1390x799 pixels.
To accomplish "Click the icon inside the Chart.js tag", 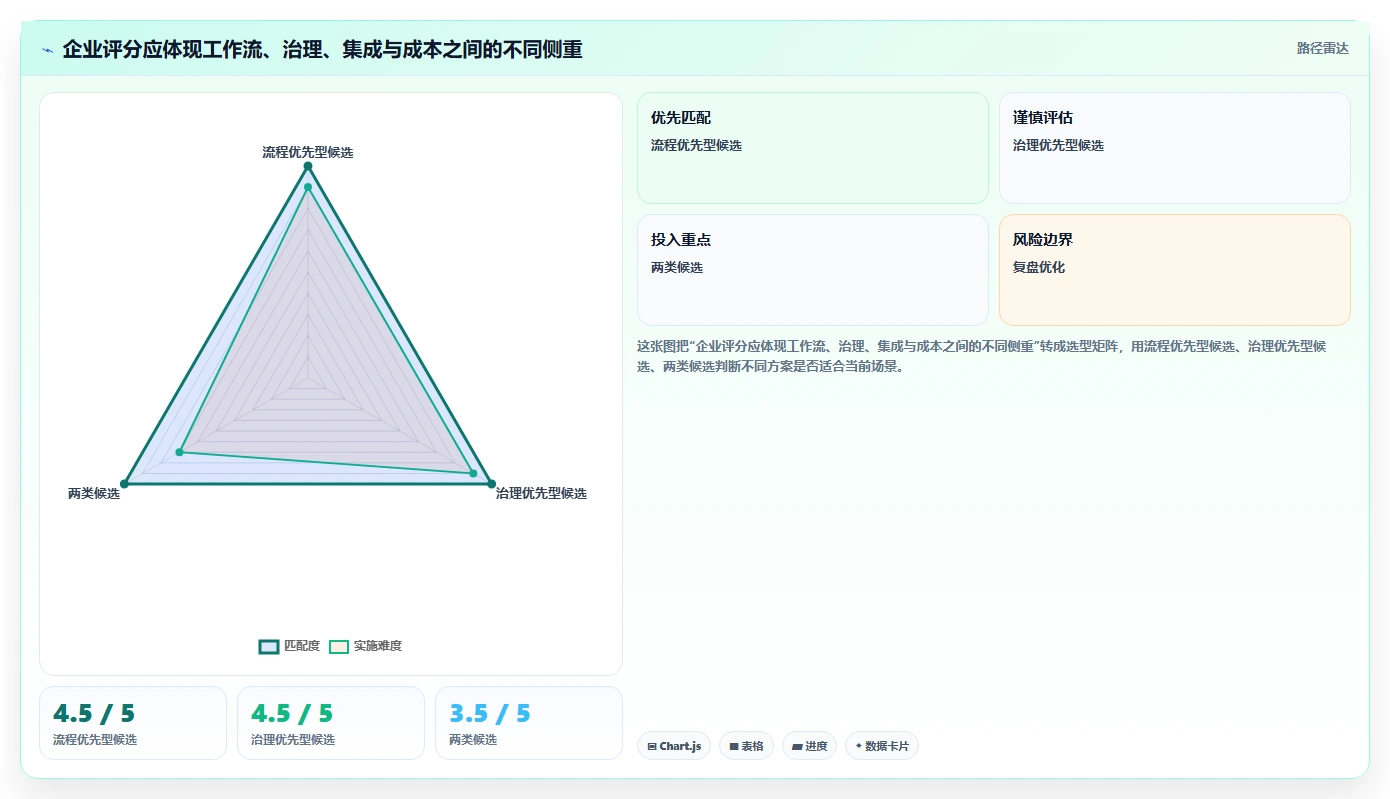I will click(x=652, y=746).
